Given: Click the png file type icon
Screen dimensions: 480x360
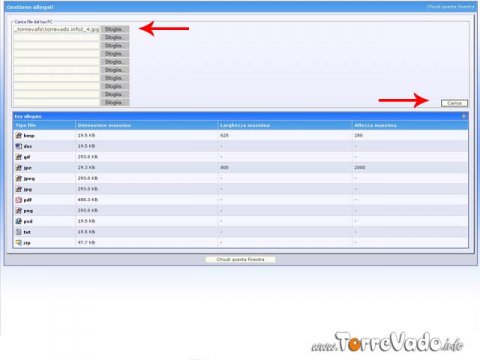Looking at the screenshot, I should point(19,210).
